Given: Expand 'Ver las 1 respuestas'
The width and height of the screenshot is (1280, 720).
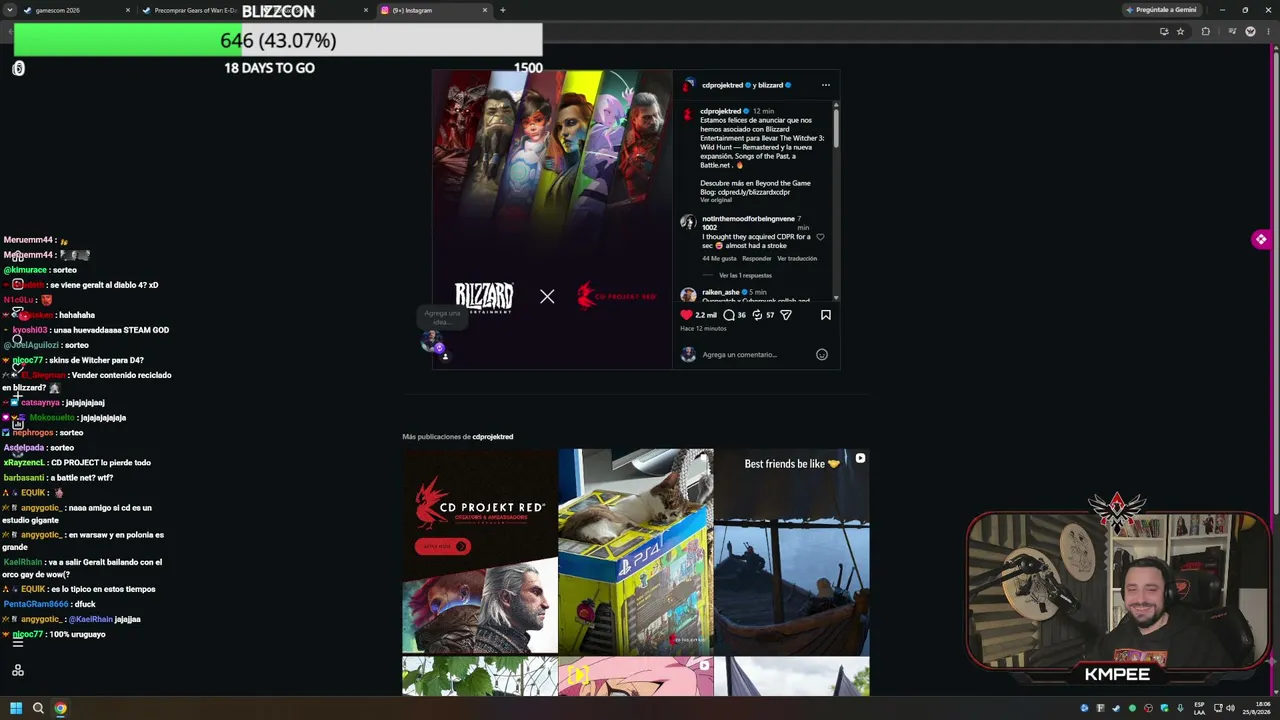Looking at the screenshot, I should pos(745,275).
